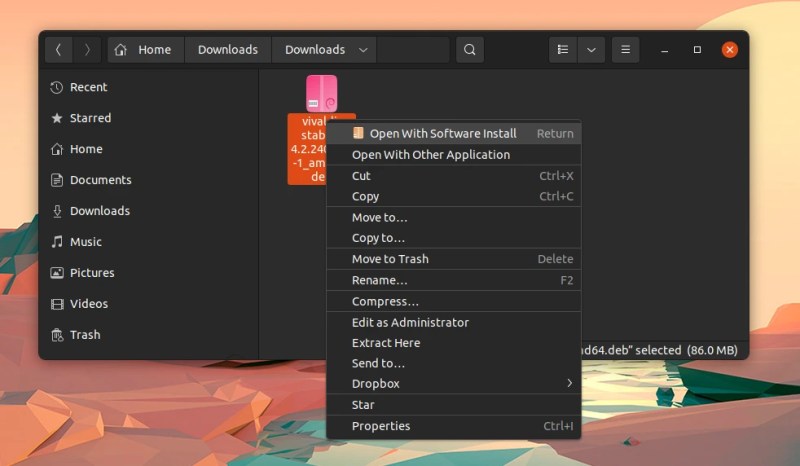Click the search magnifier icon in toolbar
This screenshot has width=800, height=466.
coord(469,50)
